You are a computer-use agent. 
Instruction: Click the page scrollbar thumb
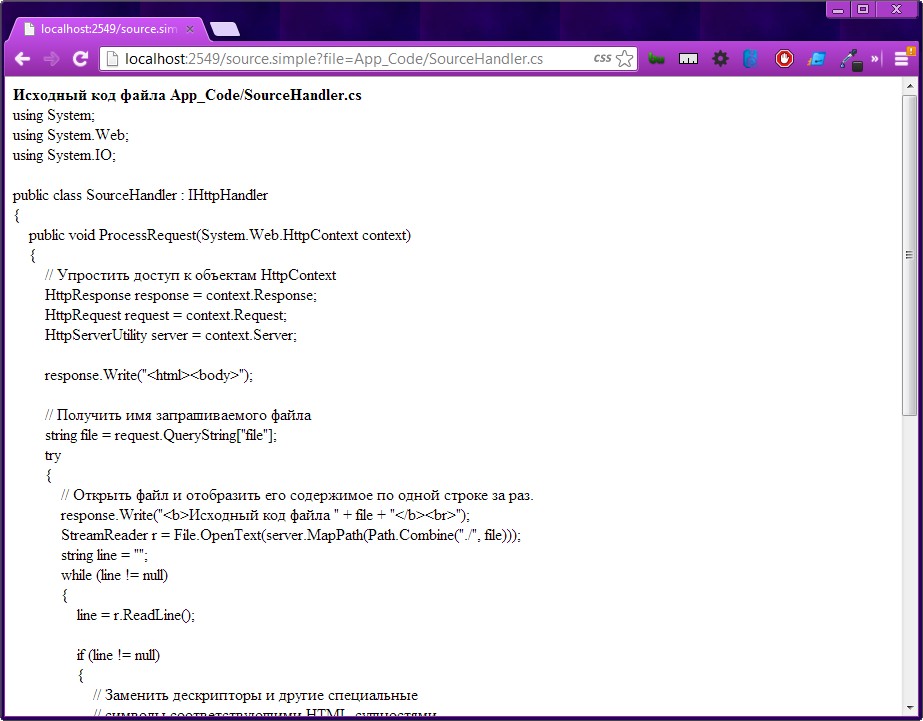(909, 256)
